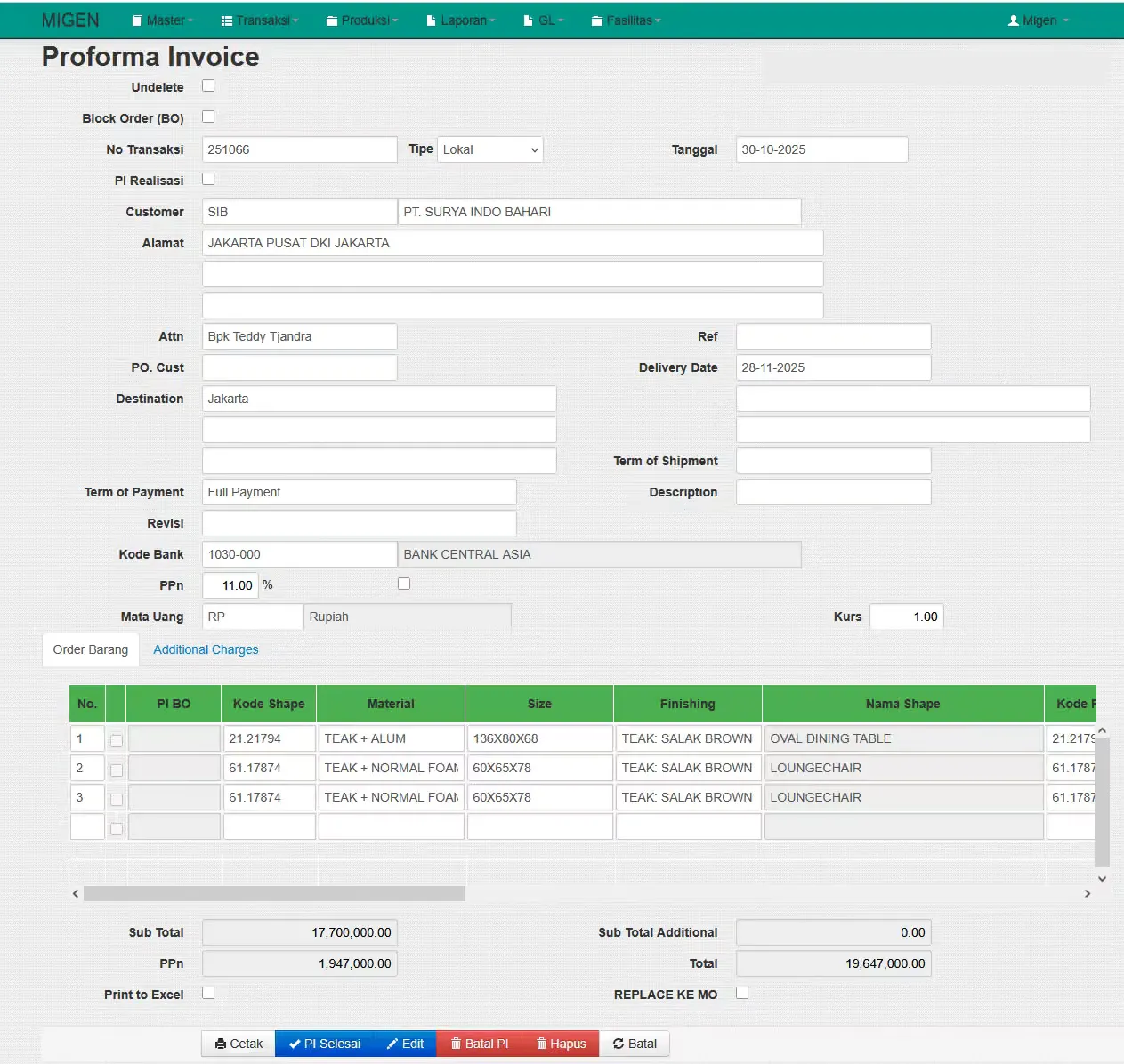
Task: Enable the Print to Excel checkbox
Action: [x=208, y=993]
